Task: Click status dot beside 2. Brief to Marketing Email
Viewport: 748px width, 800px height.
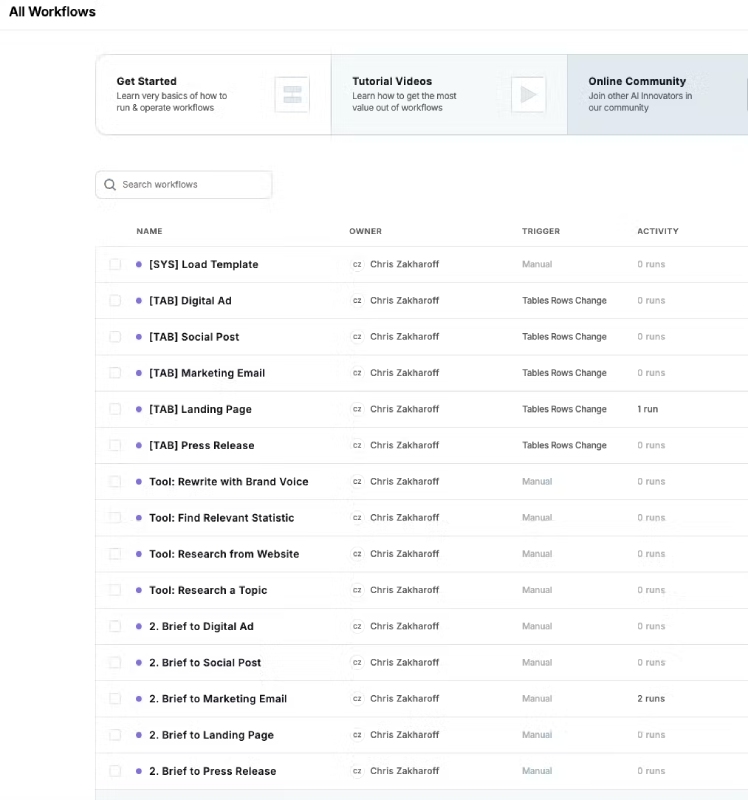Action: [139, 699]
